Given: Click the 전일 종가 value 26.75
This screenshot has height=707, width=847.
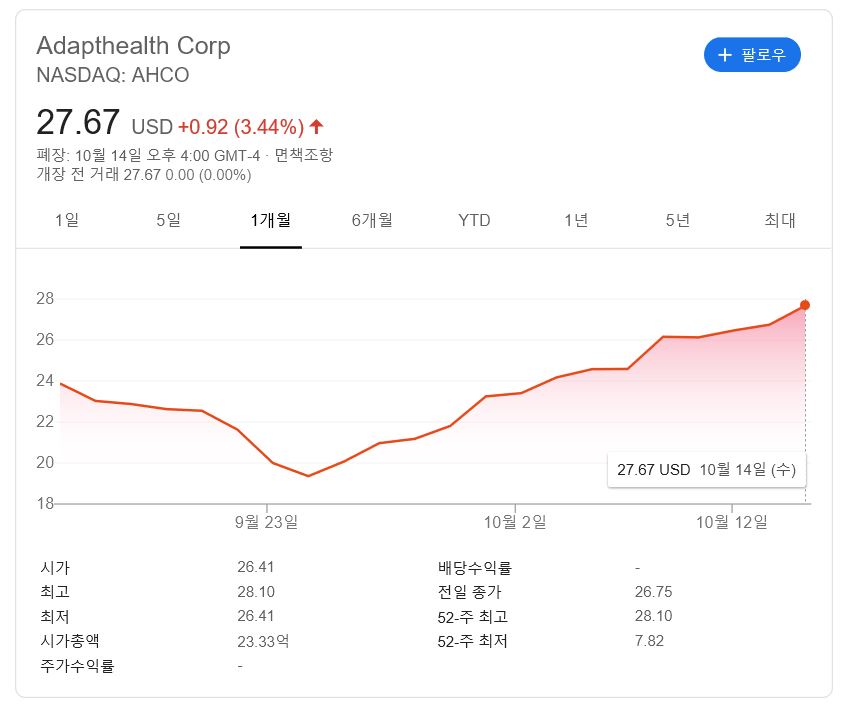Looking at the screenshot, I should click(x=654, y=592).
